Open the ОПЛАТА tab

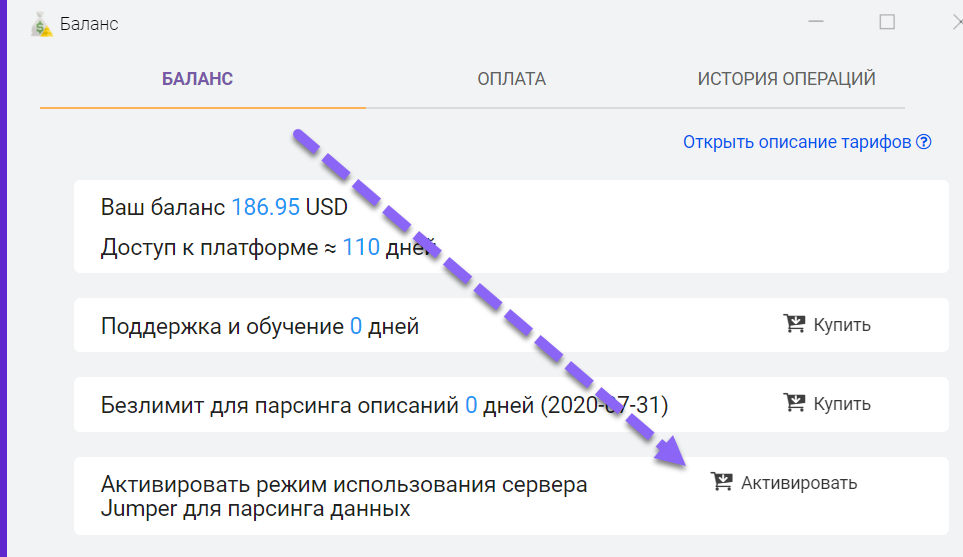(x=511, y=79)
